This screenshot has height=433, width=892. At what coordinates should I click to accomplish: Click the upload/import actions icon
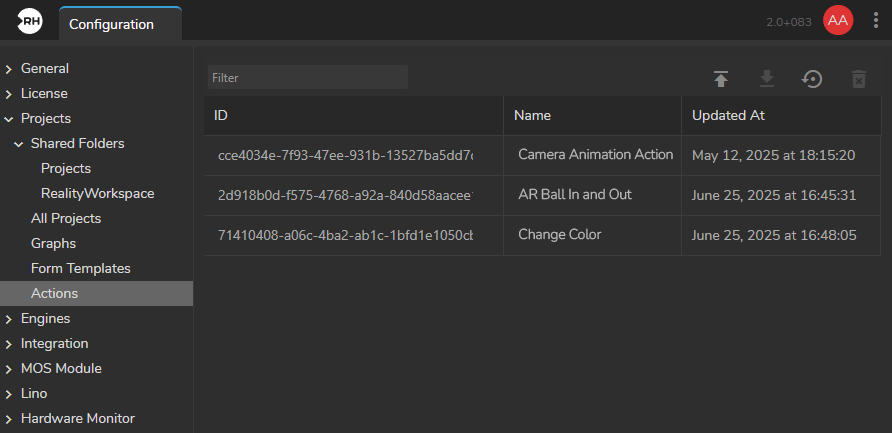tap(720, 79)
